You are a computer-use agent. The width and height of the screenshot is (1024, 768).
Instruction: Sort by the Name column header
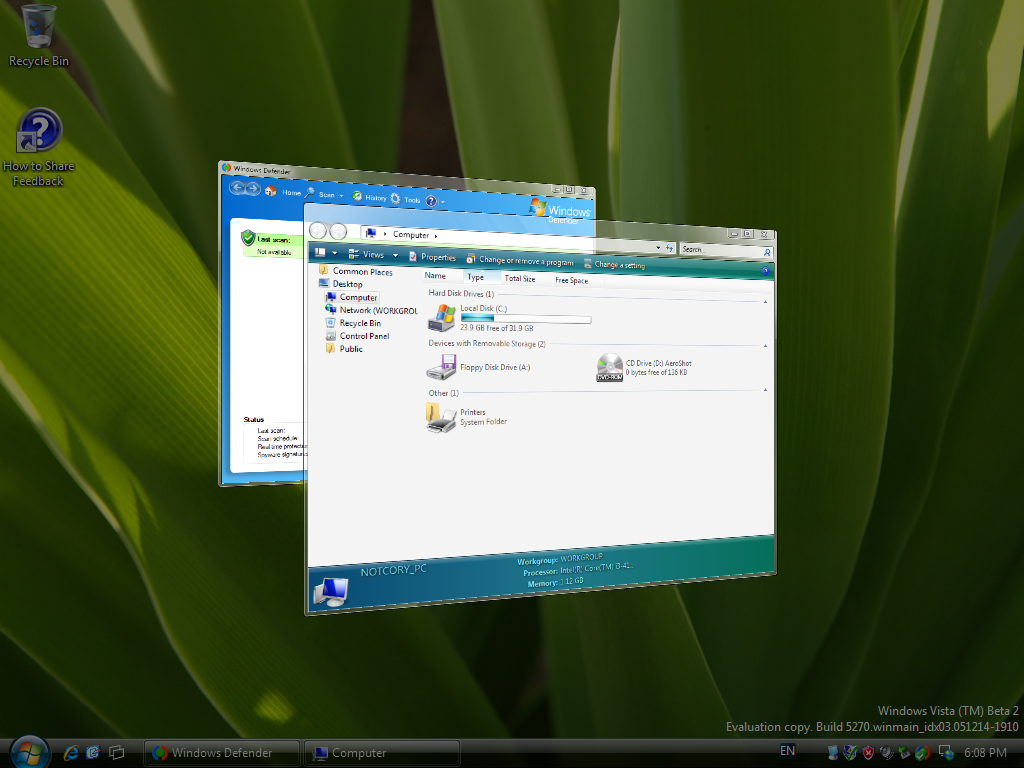[x=440, y=276]
